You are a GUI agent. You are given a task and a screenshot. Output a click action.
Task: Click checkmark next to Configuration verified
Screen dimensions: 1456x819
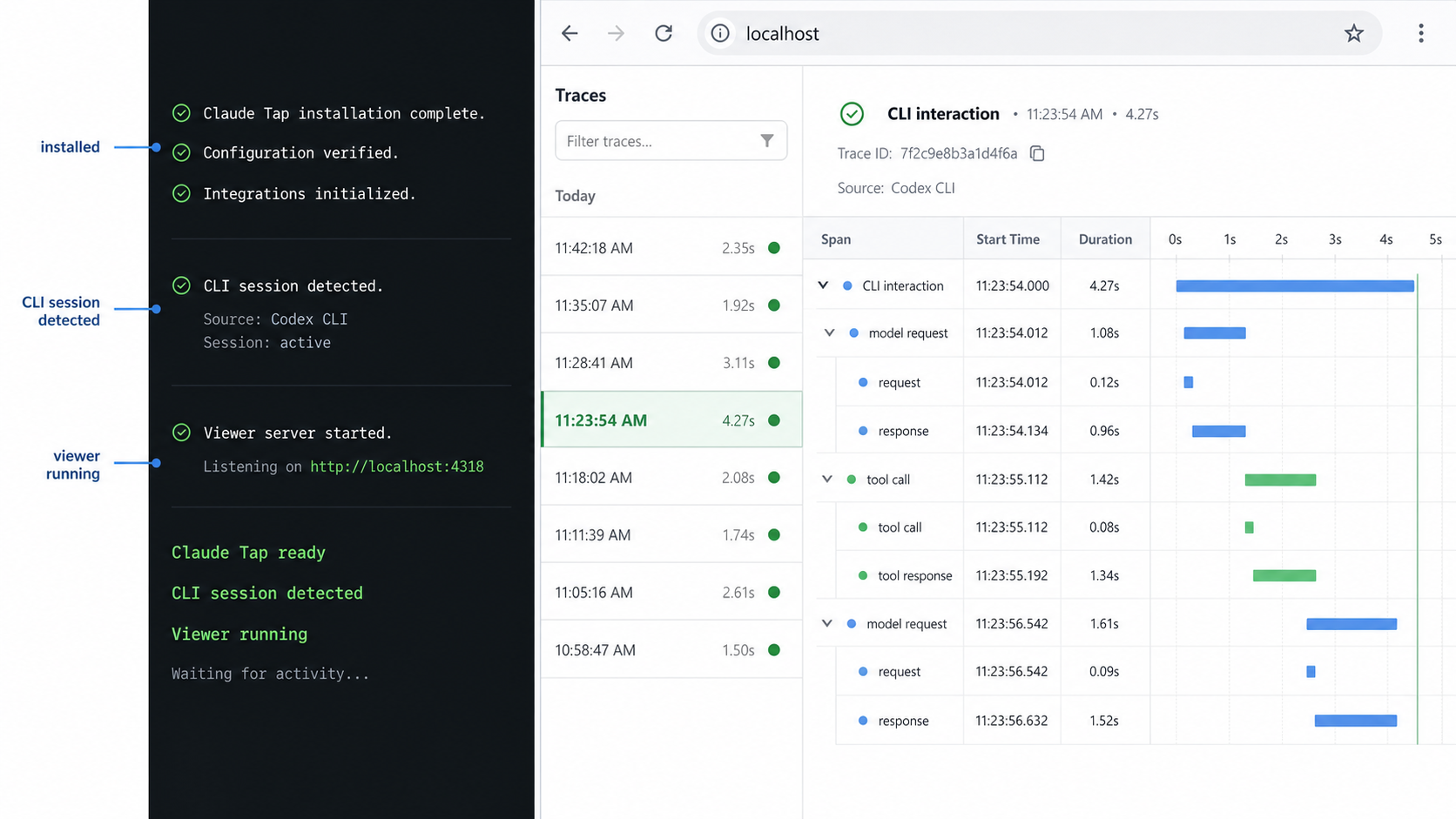tap(181, 152)
